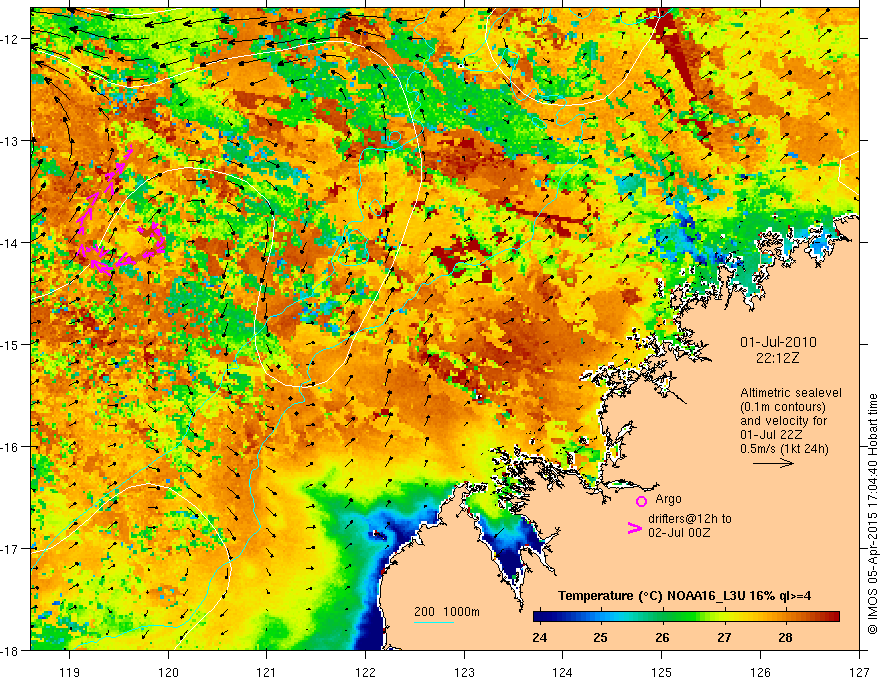Click the temperature color bar

click(686, 617)
